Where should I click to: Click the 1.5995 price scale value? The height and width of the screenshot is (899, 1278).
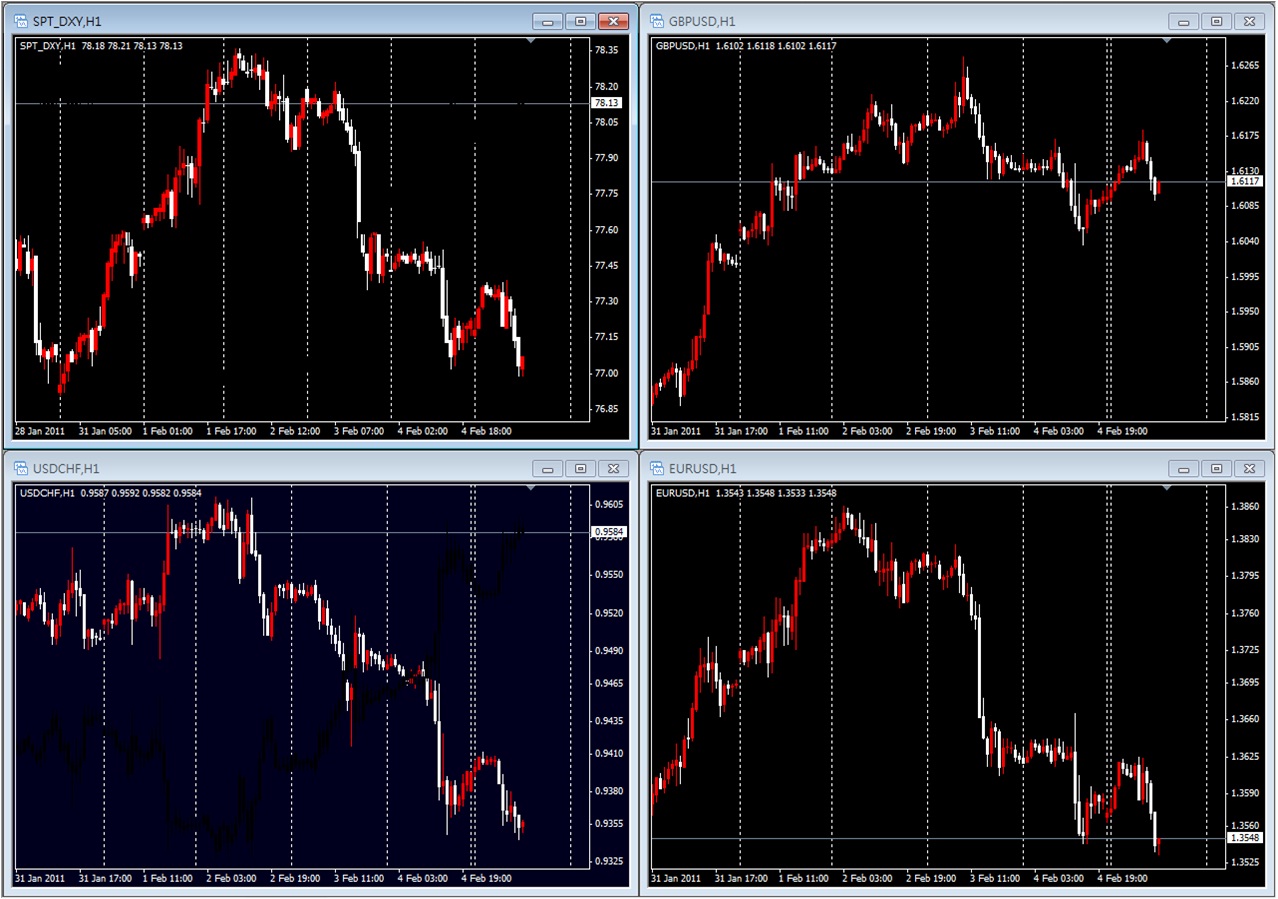(x=1244, y=276)
